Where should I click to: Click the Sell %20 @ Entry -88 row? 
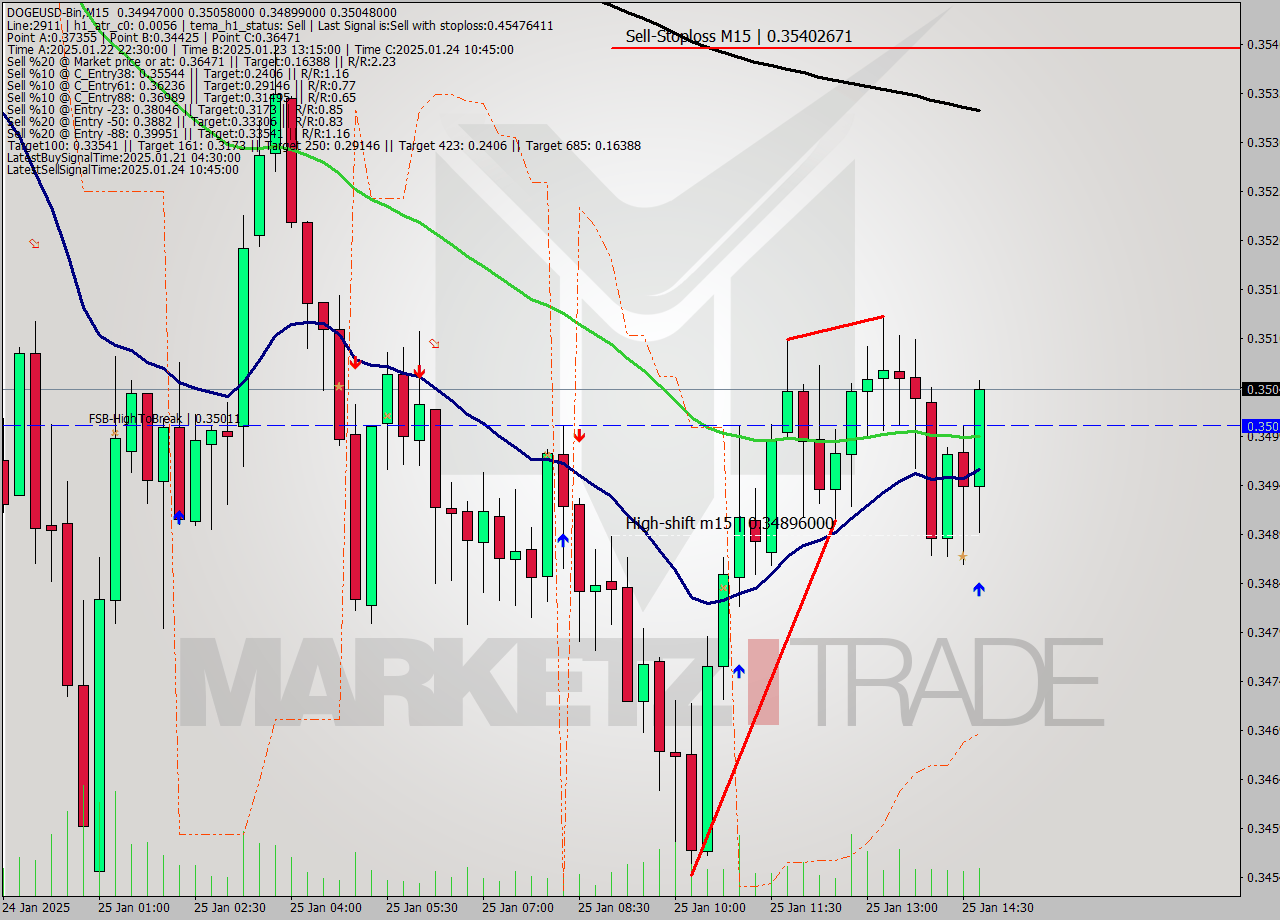coord(178,133)
